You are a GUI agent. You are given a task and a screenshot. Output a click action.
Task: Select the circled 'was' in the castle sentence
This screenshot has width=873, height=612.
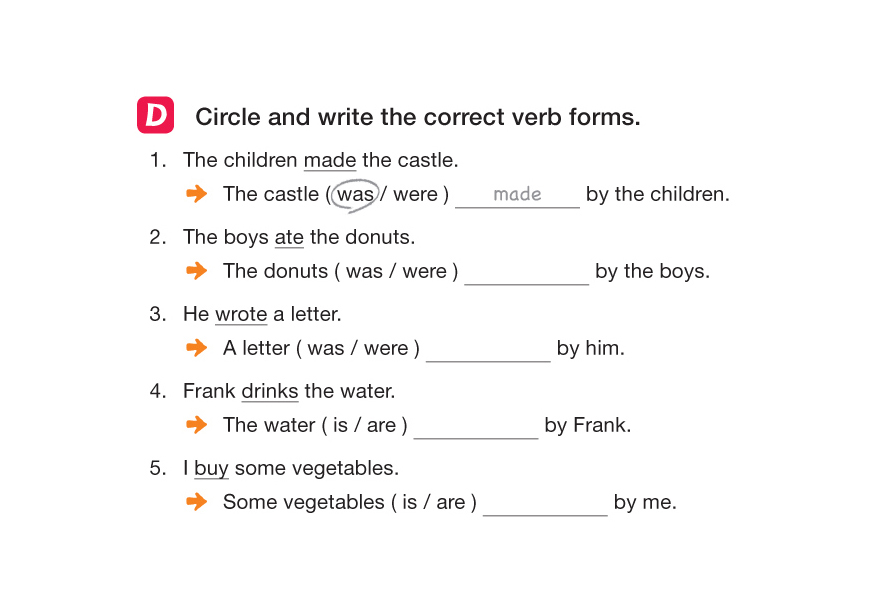(x=355, y=195)
